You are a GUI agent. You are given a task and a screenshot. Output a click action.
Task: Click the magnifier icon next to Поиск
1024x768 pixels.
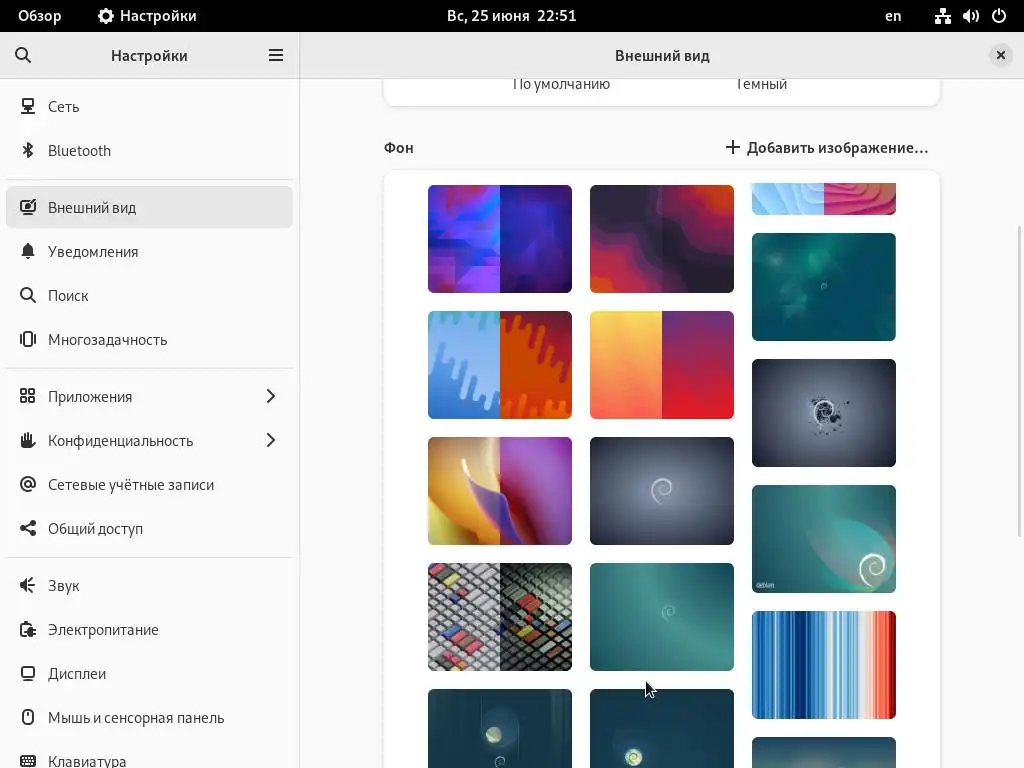[27, 295]
